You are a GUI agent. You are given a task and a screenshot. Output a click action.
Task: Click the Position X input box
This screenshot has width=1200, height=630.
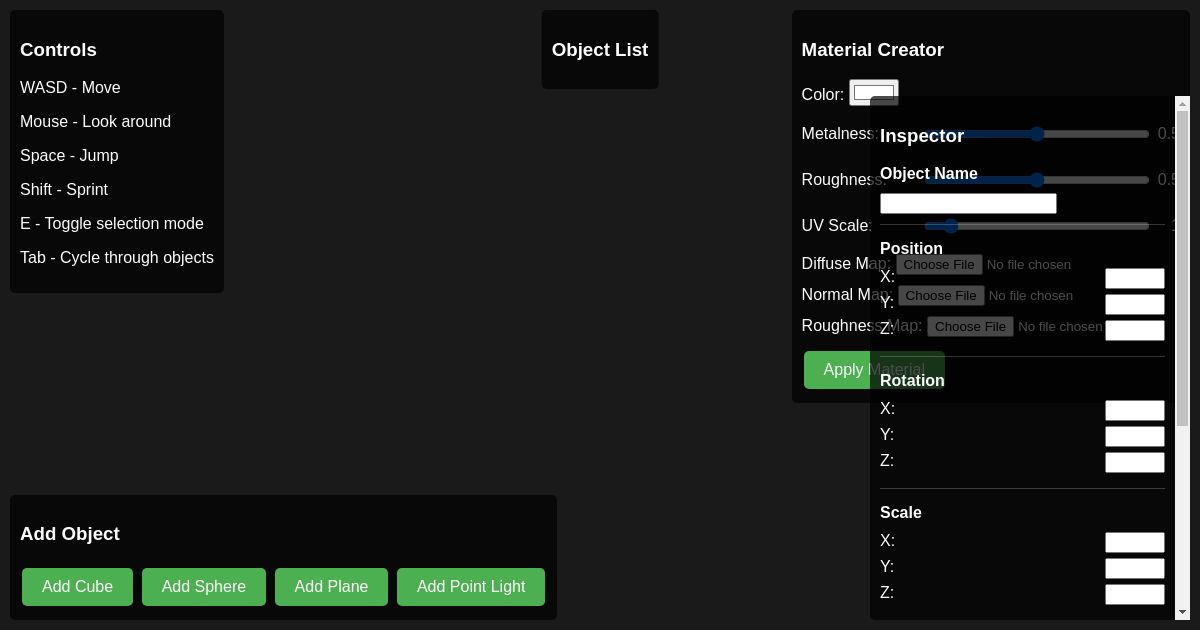1134,278
